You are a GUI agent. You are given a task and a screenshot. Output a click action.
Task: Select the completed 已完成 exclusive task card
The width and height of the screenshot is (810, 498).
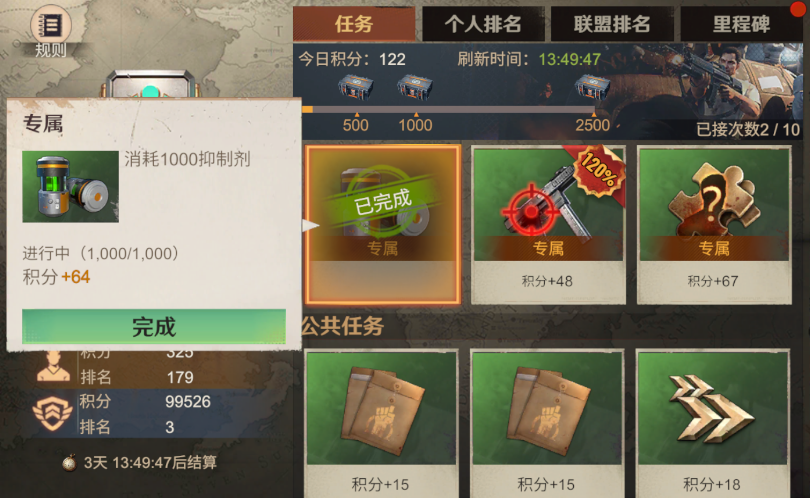point(382,224)
